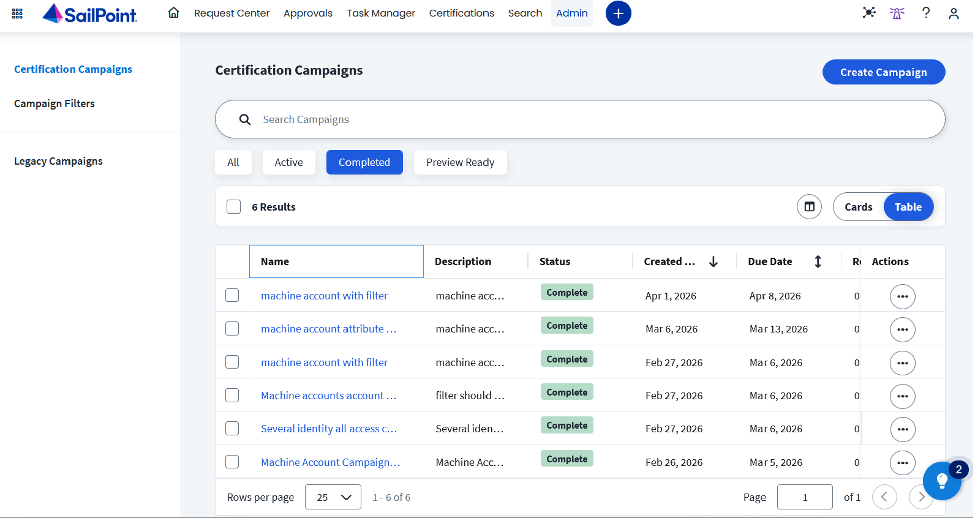
Task: Switch to the Active filter tab
Action: [x=289, y=162]
